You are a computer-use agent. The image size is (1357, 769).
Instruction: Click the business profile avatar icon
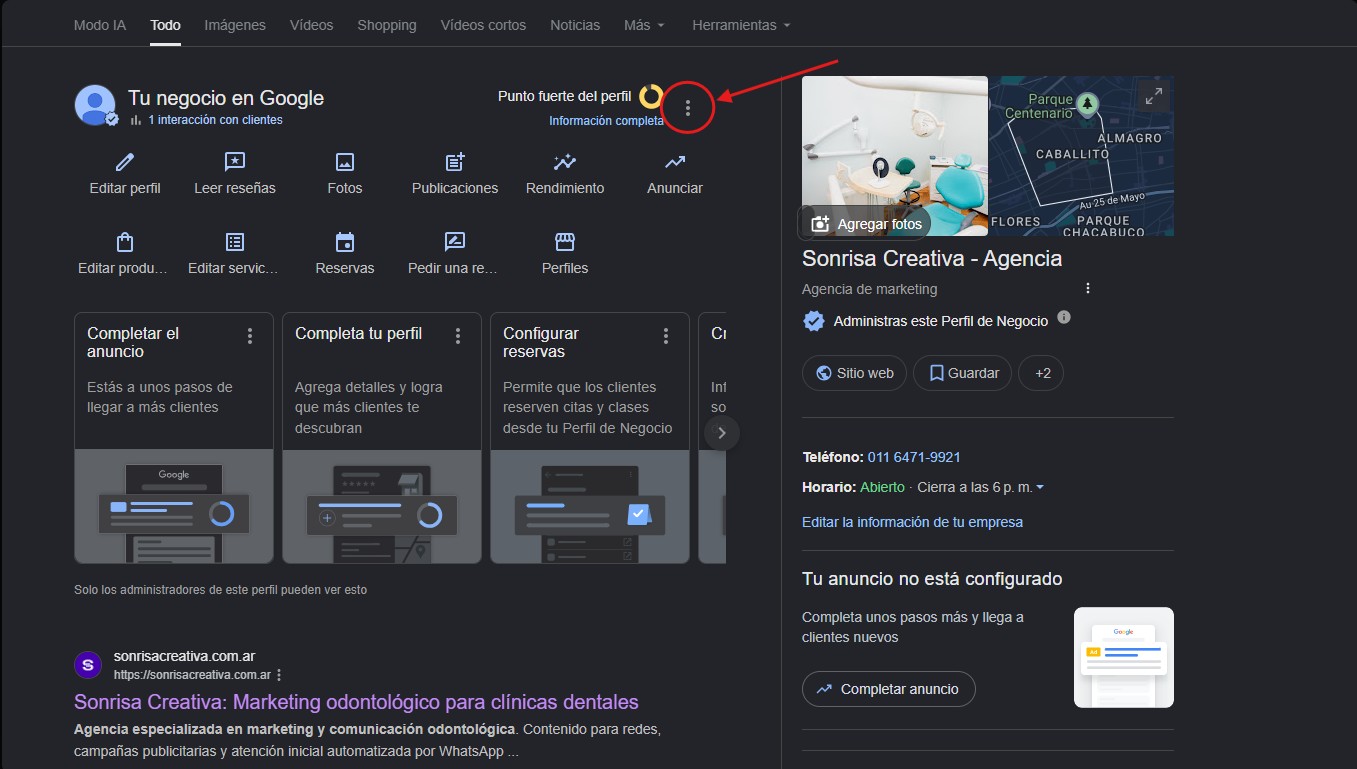[95, 105]
